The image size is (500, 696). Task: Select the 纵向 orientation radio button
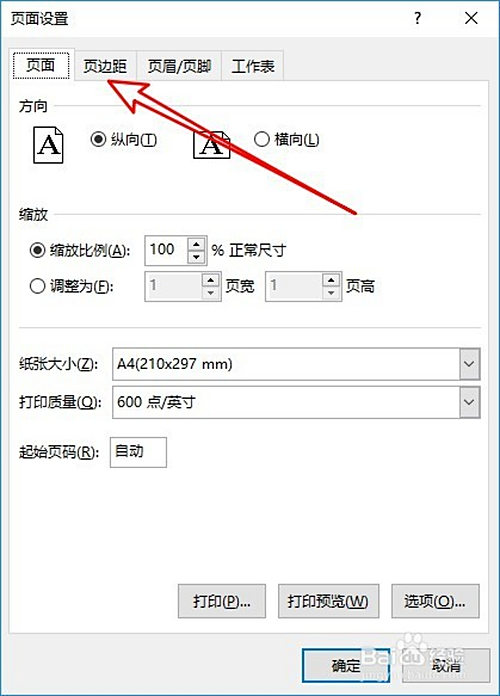tap(98, 139)
